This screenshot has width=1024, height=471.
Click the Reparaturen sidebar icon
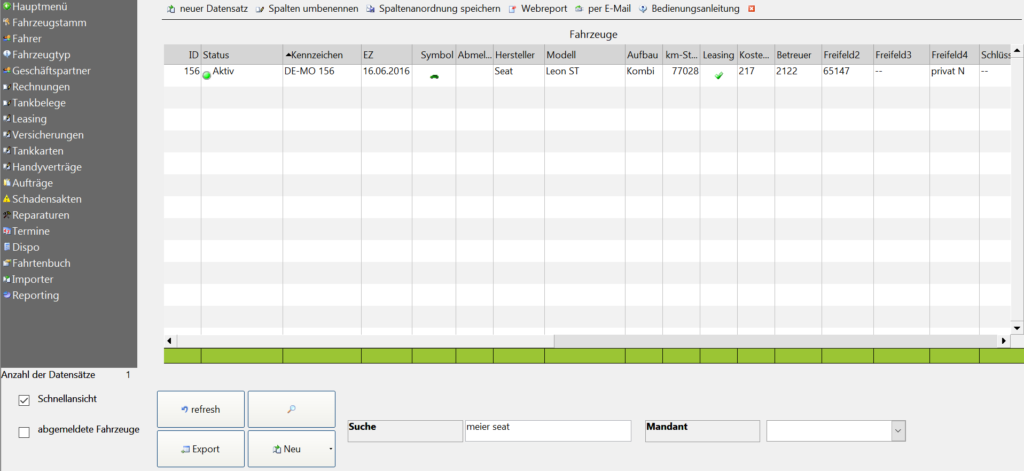[x=7, y=215]
